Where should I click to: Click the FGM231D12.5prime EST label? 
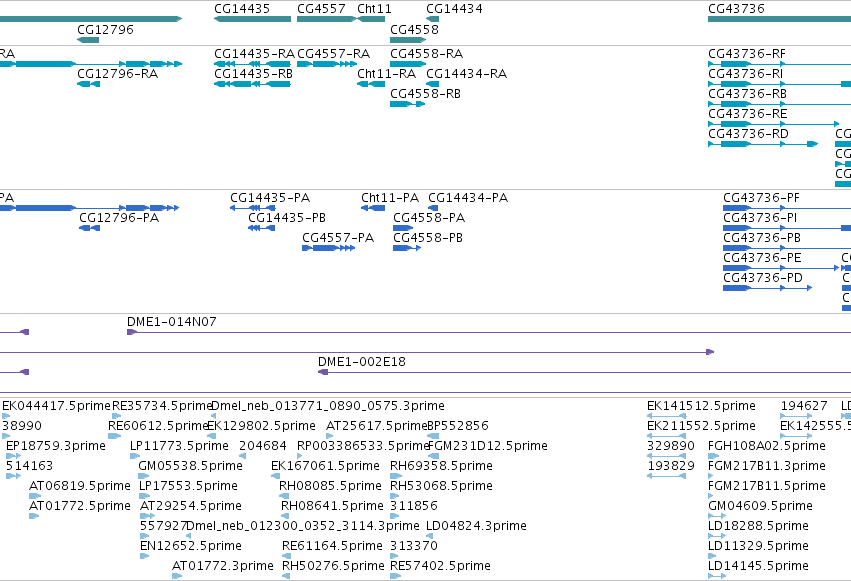point(488,446)
